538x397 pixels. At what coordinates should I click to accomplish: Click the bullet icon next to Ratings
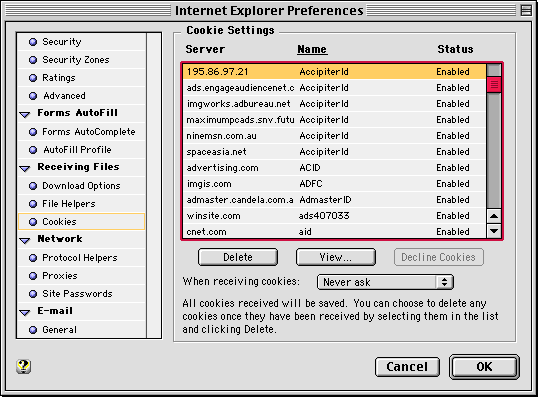[x=33, y=78]
